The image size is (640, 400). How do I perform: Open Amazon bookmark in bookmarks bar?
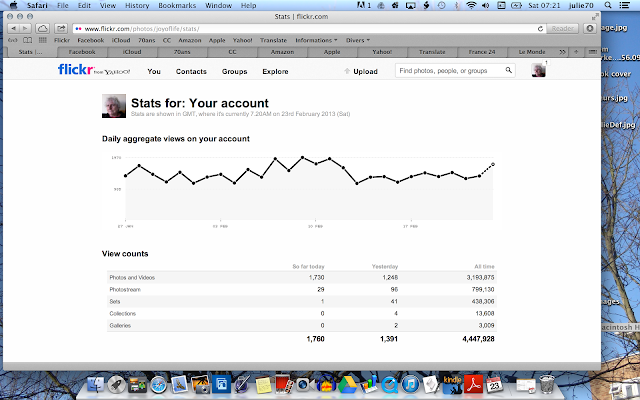pos(190,40)
